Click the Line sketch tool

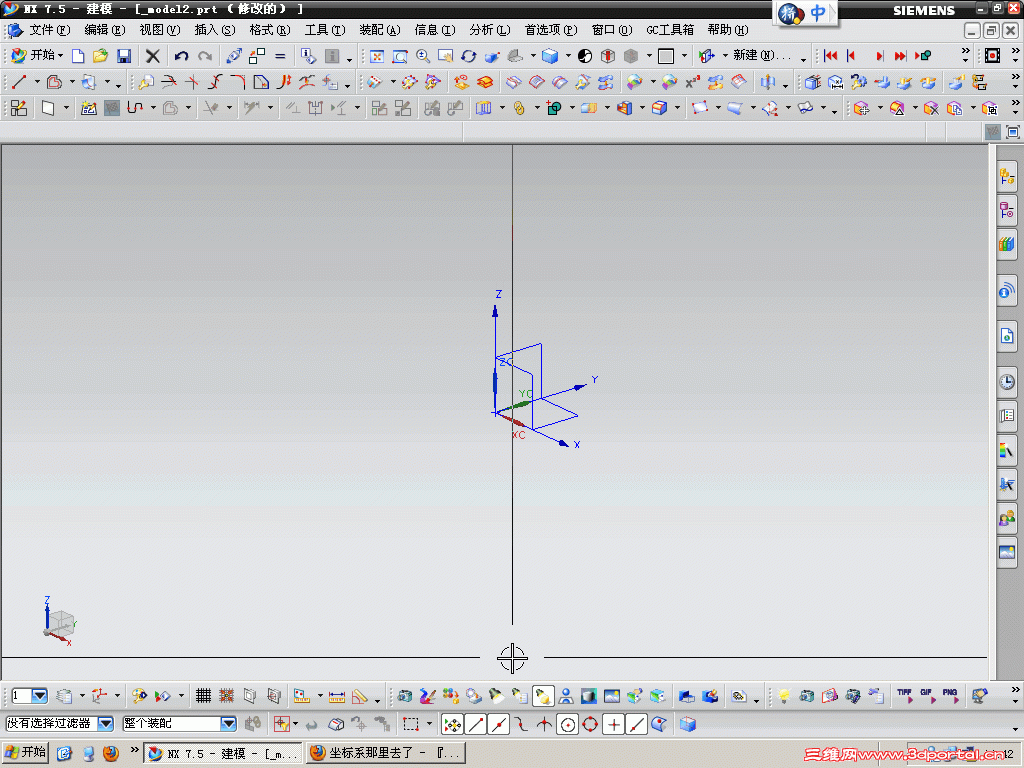(19, 82)
